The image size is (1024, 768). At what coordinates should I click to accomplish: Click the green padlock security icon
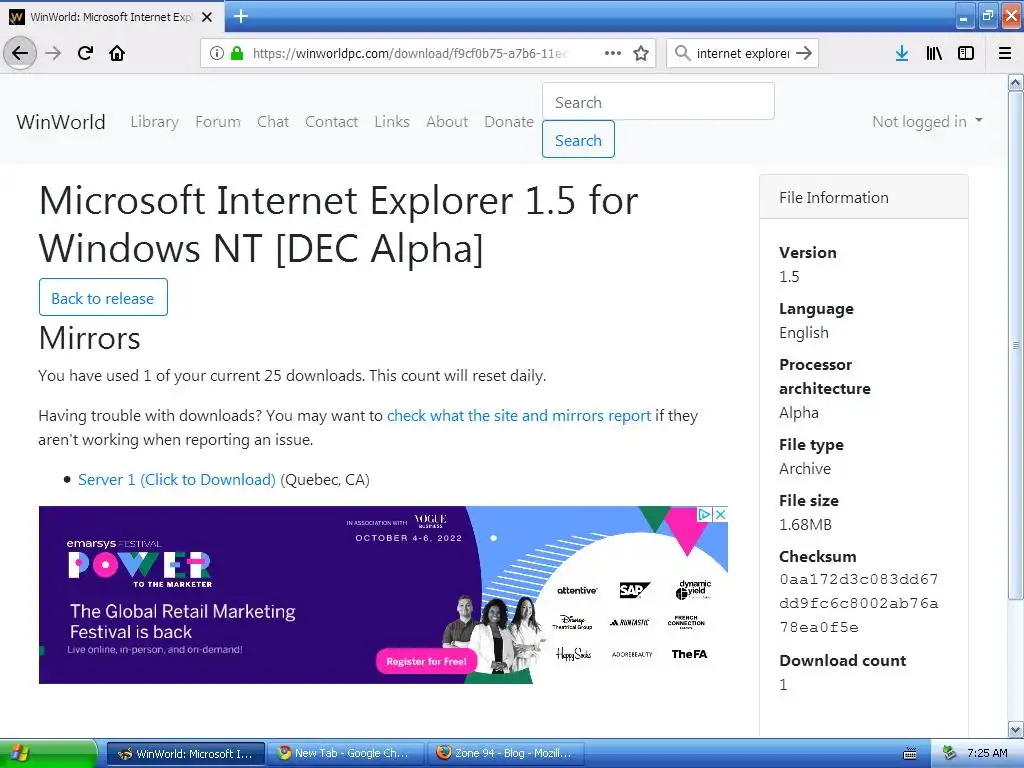[237, 53]
